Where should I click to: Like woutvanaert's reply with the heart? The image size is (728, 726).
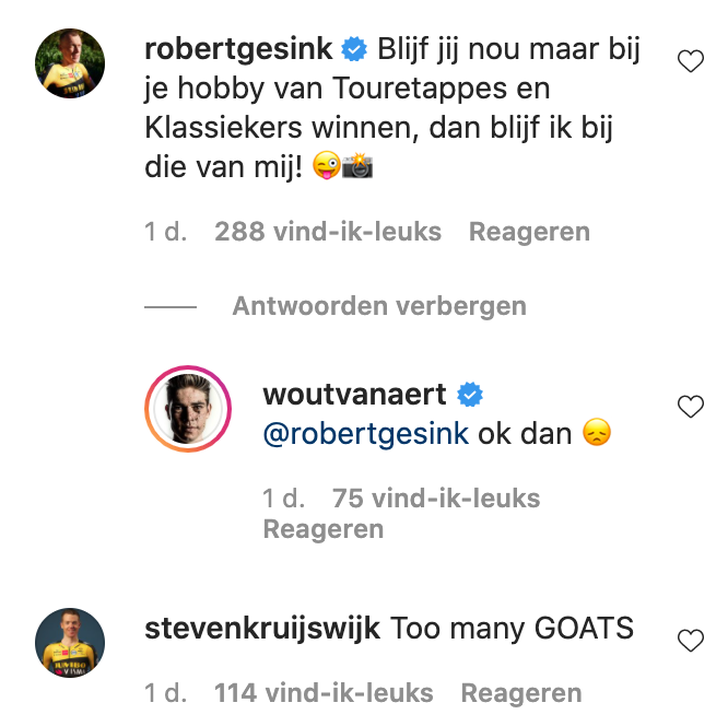(x=690, y=406)
